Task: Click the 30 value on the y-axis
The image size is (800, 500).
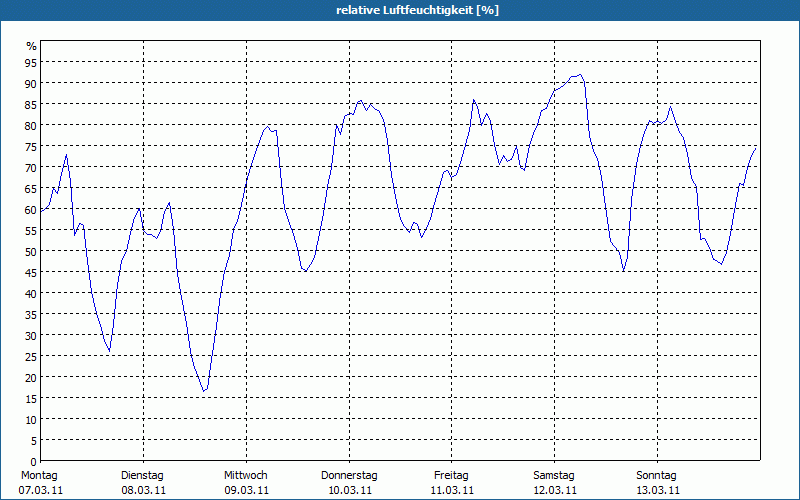Action: [31, 336]
